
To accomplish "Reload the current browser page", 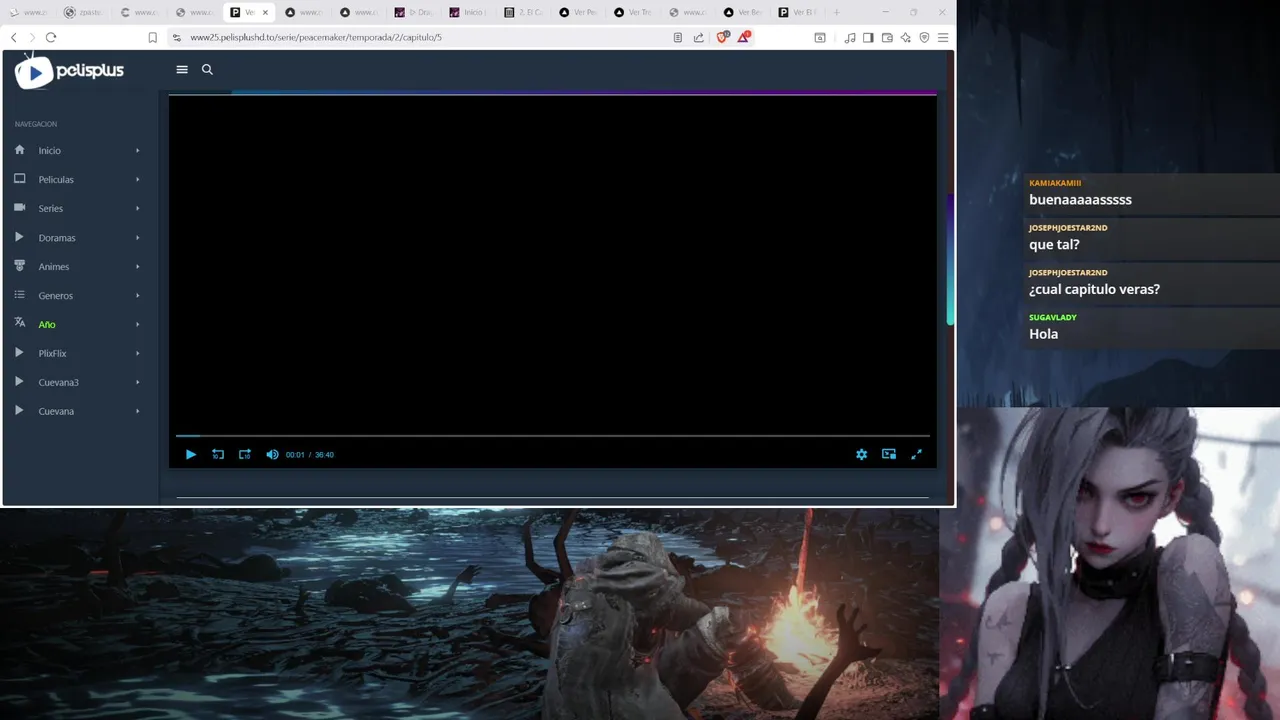I will tap(51, 37).
